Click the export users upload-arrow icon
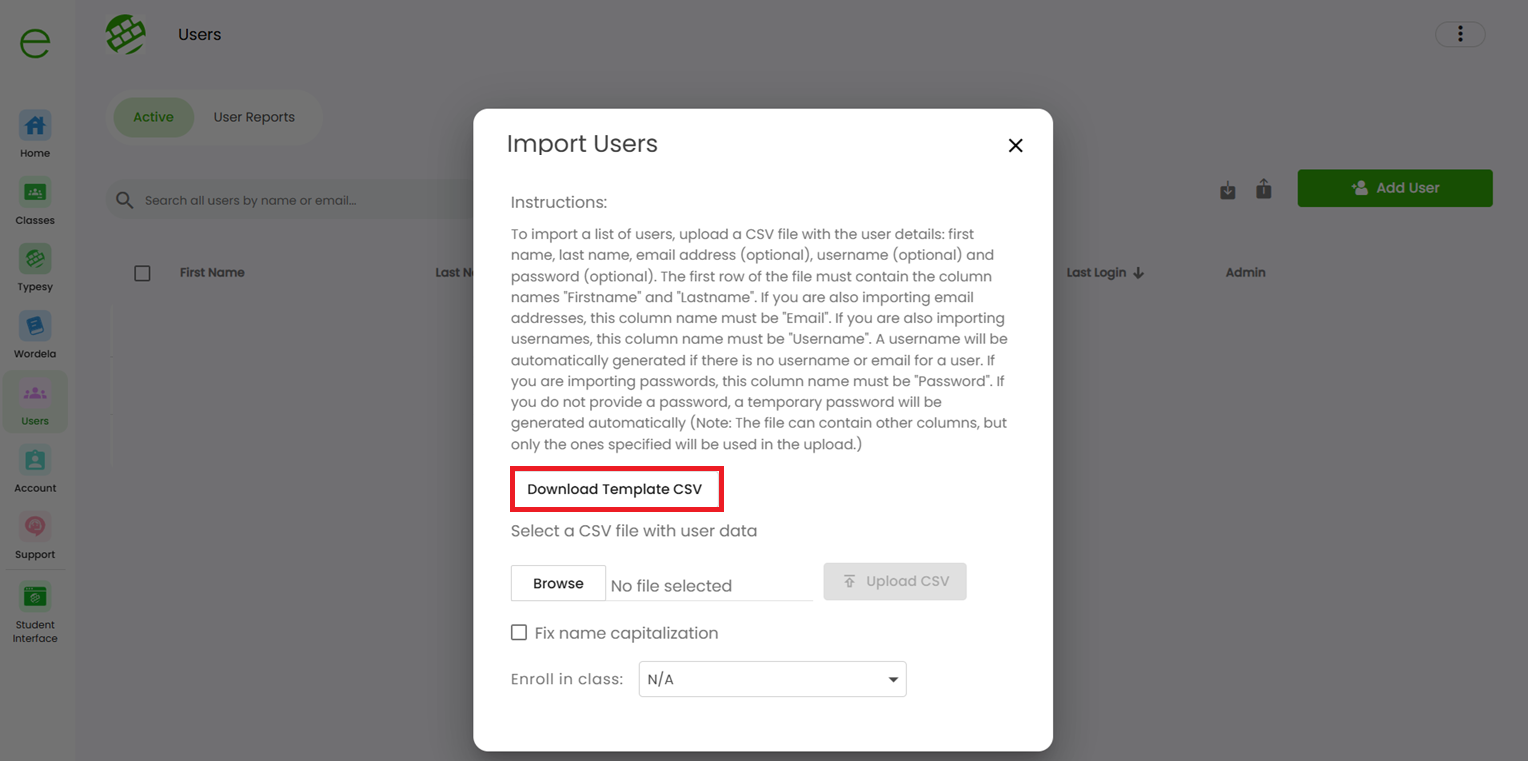 pos(1264,189)
